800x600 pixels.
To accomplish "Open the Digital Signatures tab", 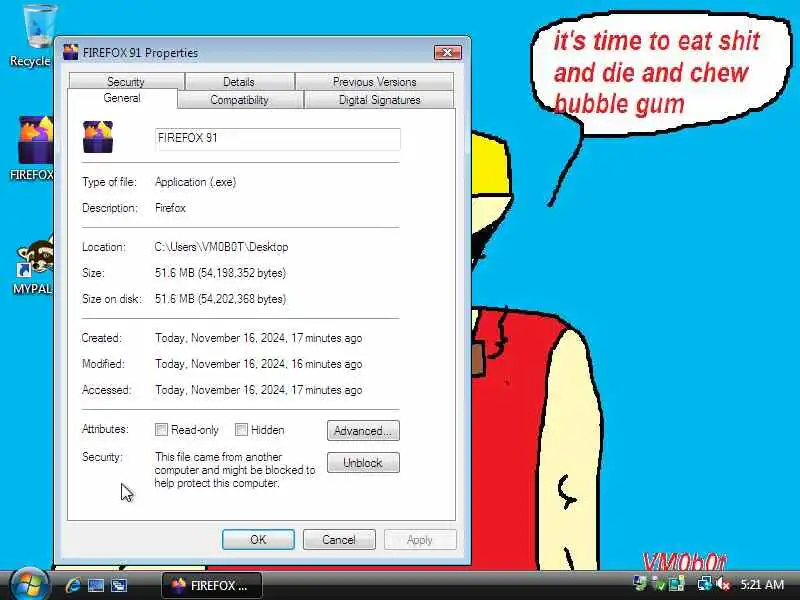I will point(380,99).
